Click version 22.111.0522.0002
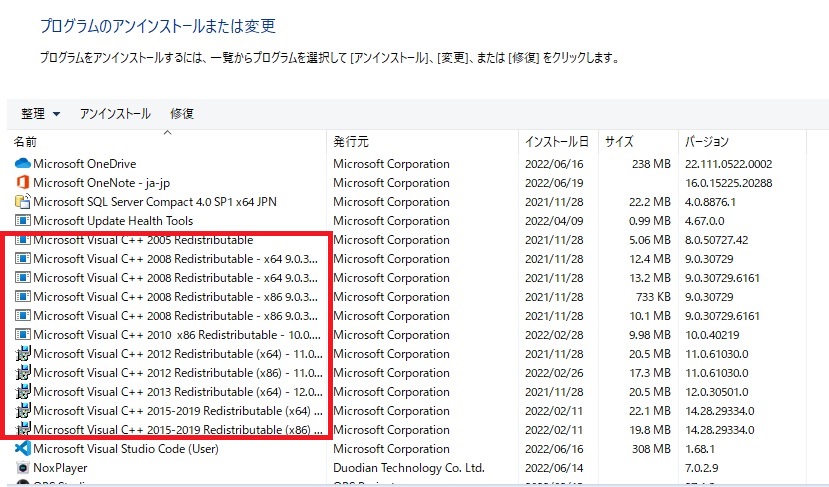This screenshot has width=829, height=487. (x=729, y=163)
